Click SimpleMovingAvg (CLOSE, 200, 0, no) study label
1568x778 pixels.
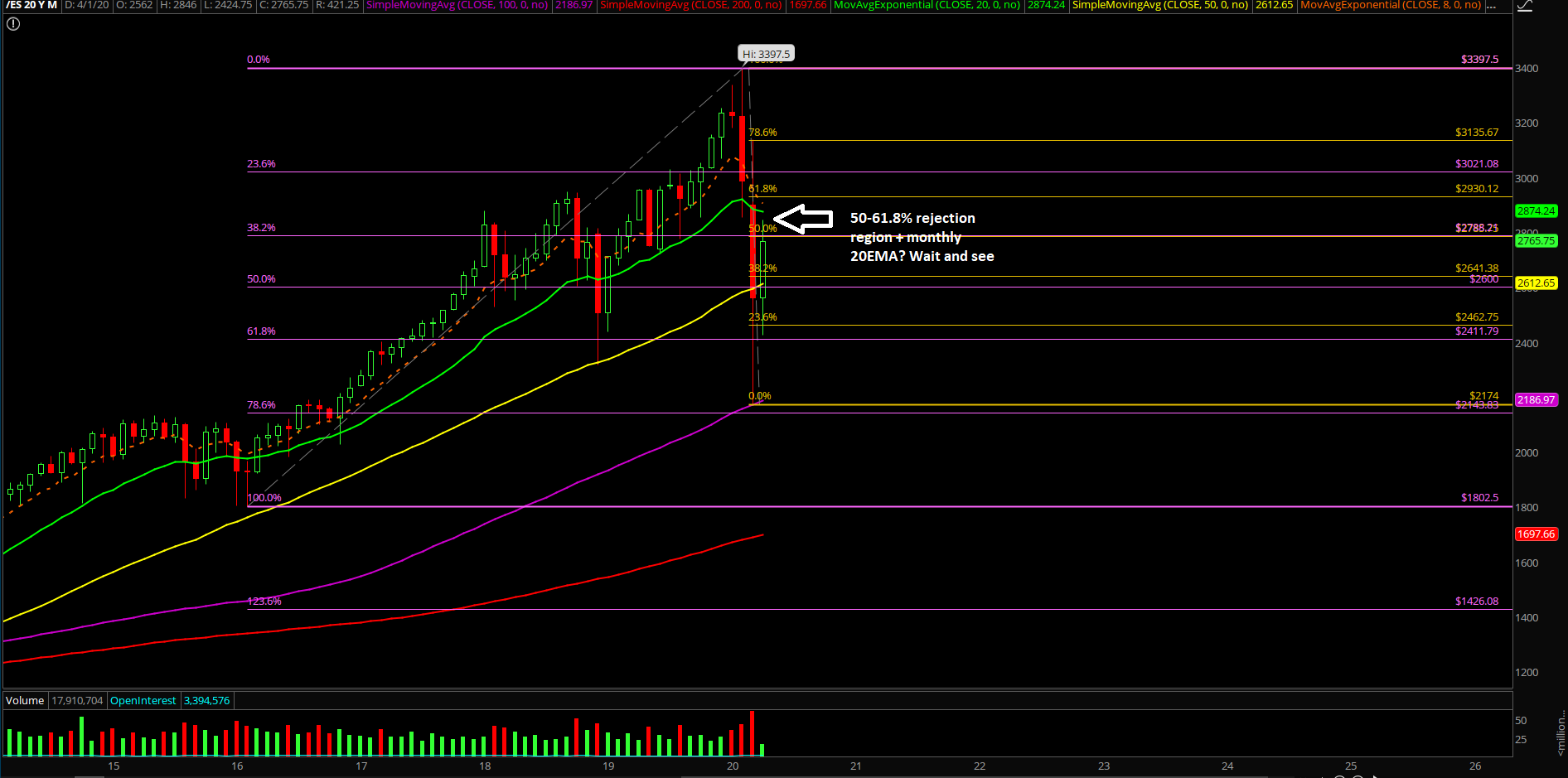(x=691, y=5)
